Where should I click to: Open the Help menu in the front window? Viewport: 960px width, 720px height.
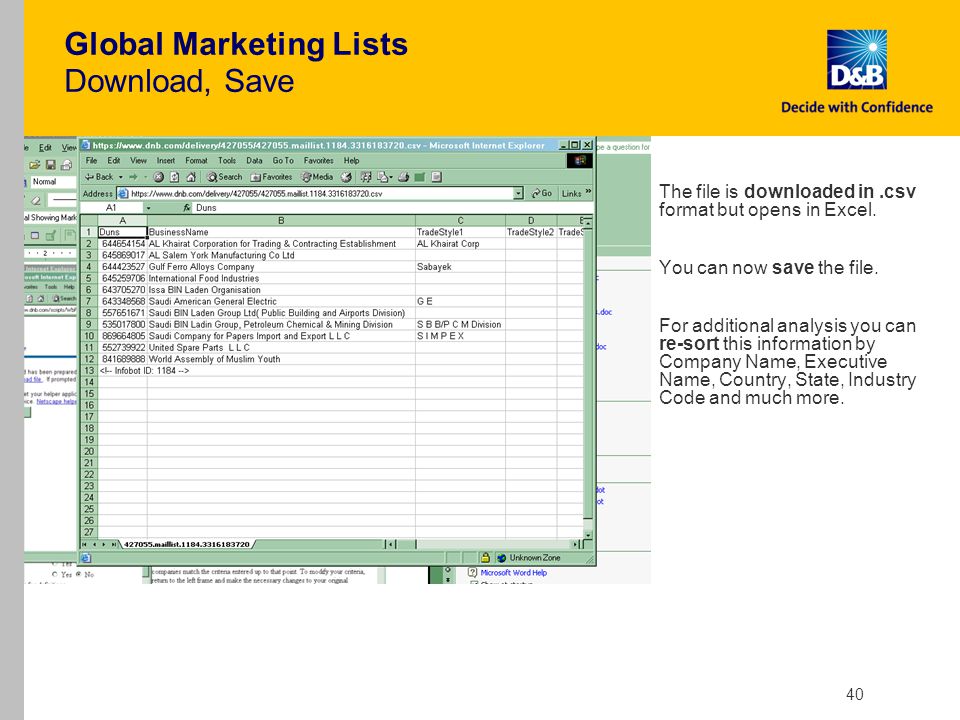pos(351,160)
